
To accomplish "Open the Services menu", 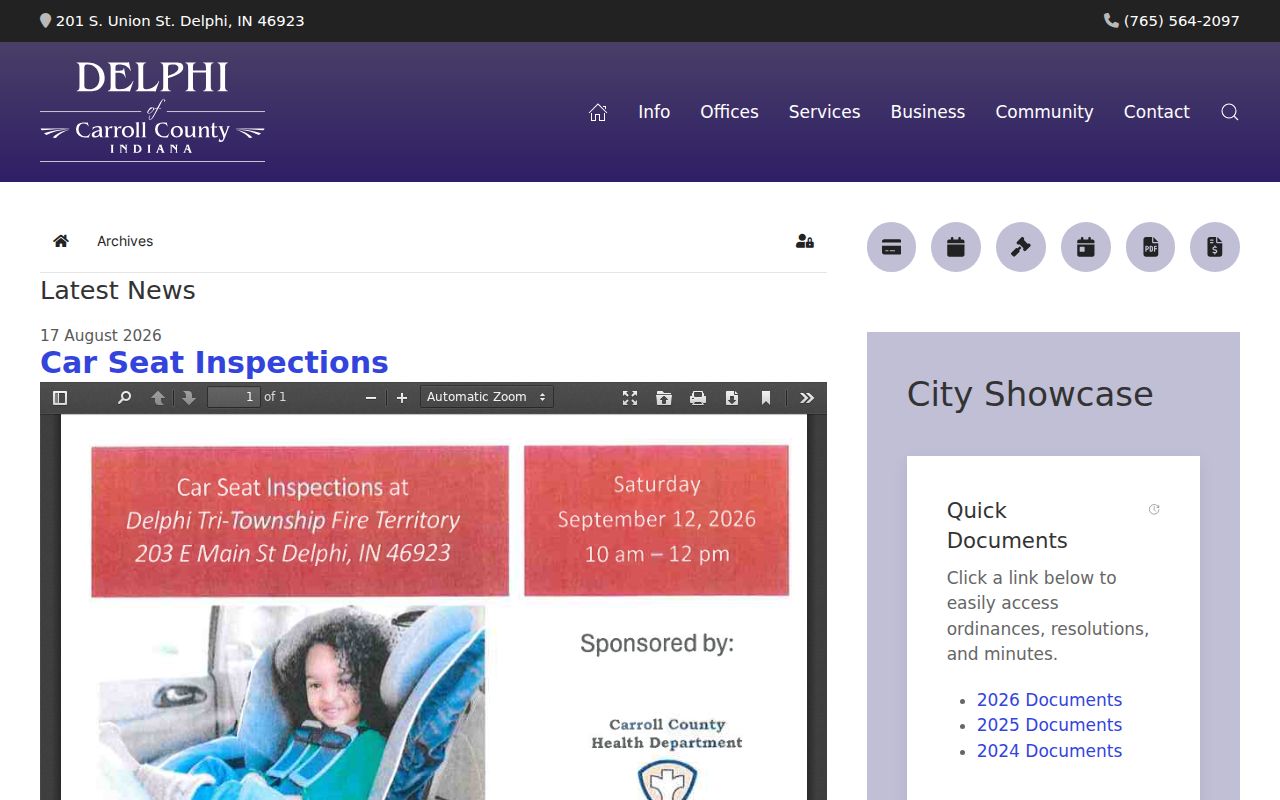I will tap(824, 112).
